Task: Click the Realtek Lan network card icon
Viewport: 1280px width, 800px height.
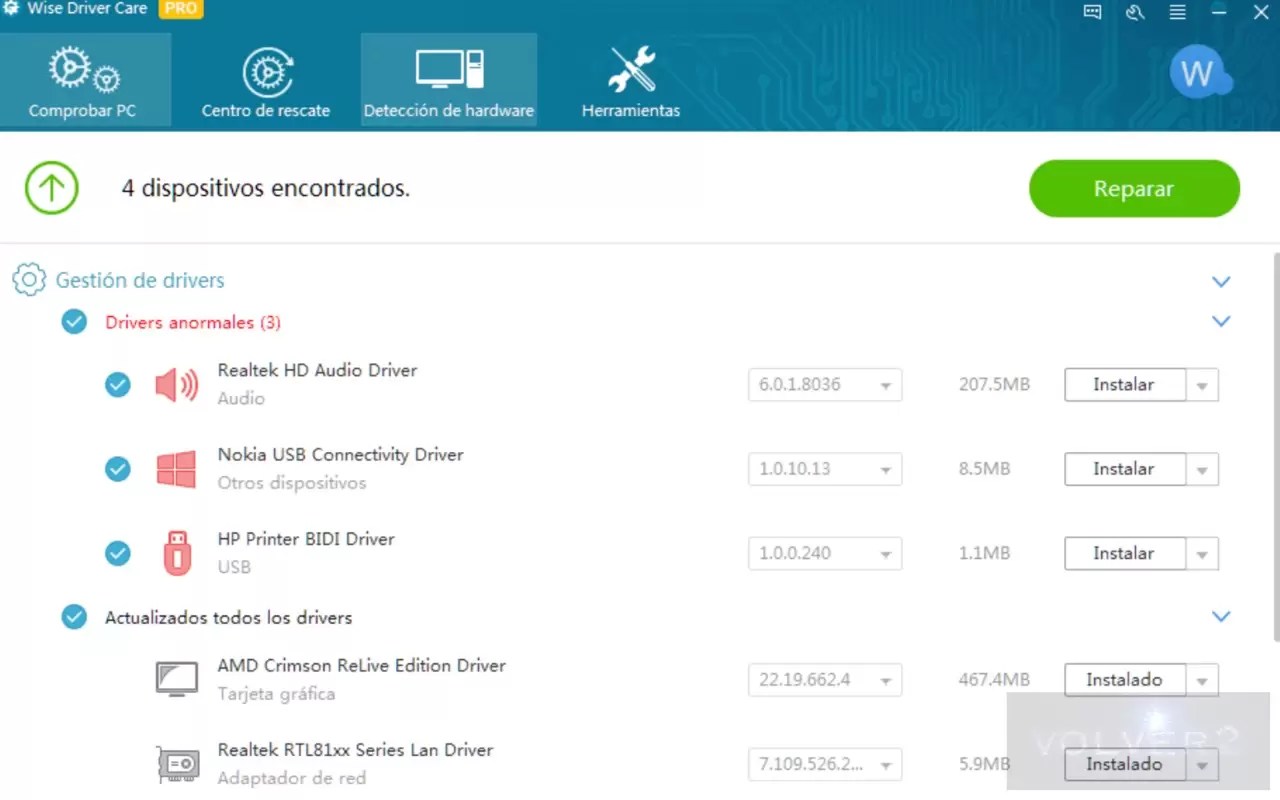Action: point(177,764)
